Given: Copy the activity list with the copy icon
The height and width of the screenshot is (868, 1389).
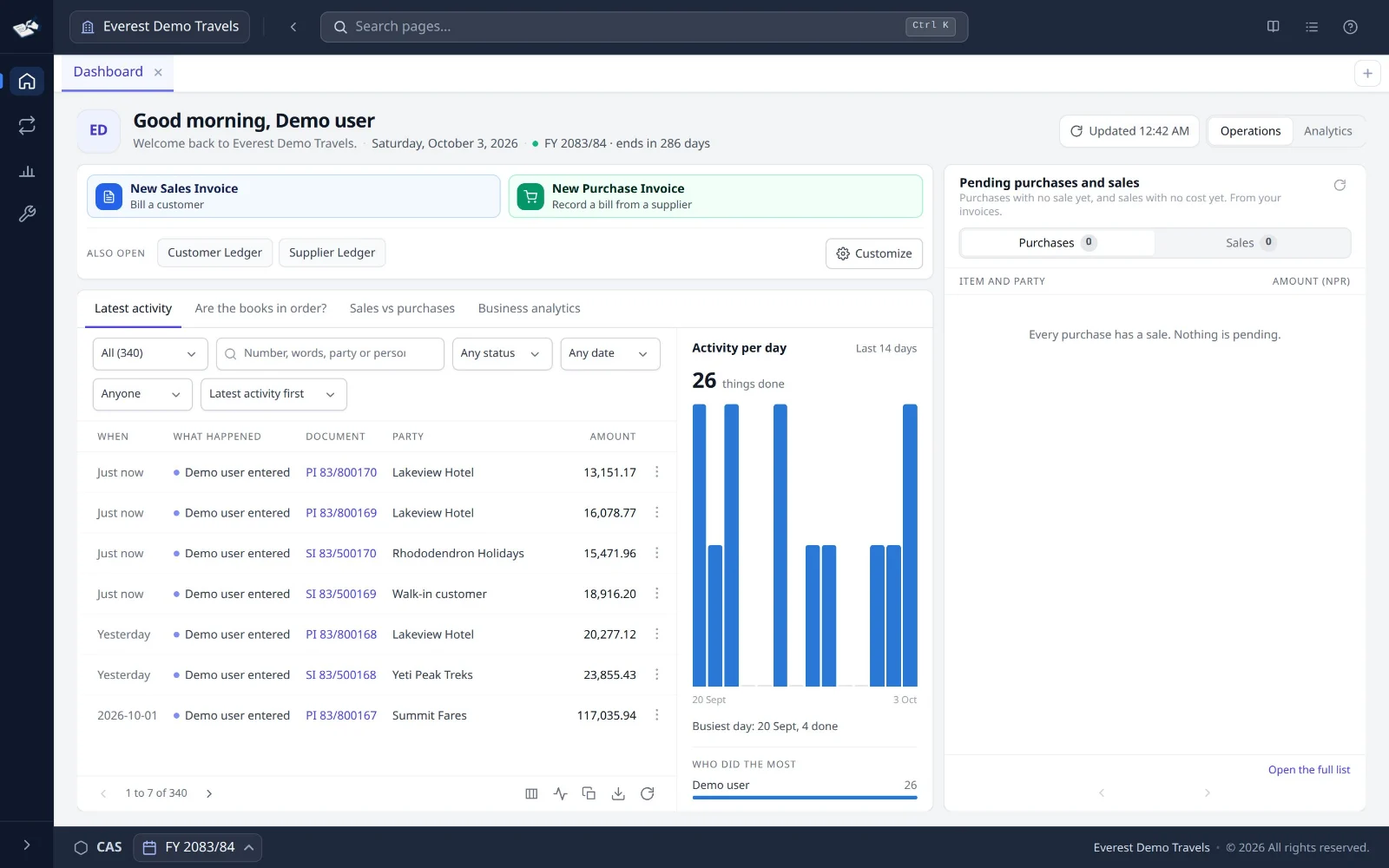Looking at the screenshot, I should [x=589, y=793].
